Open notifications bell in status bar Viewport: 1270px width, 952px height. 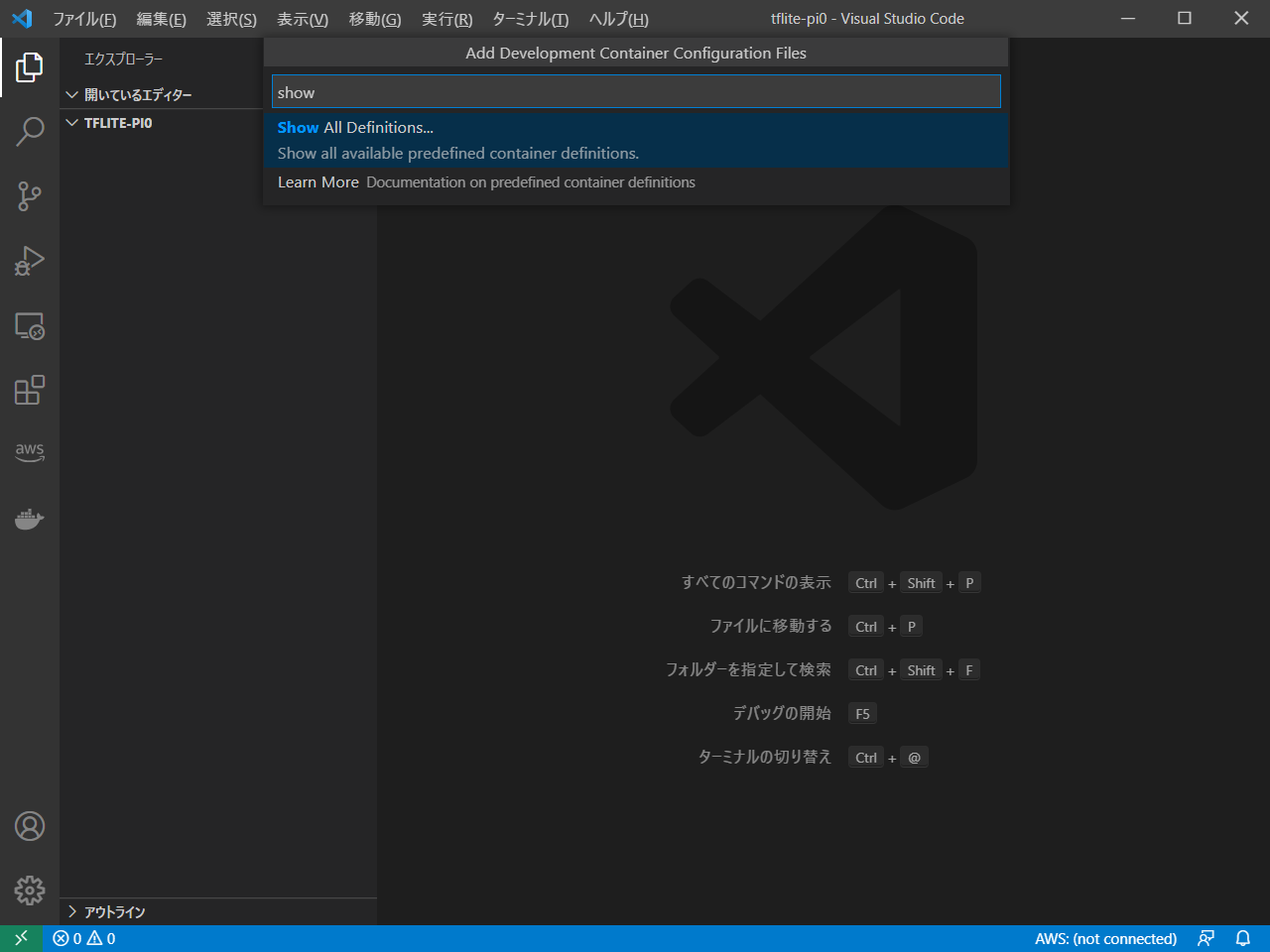(1242, 938)
